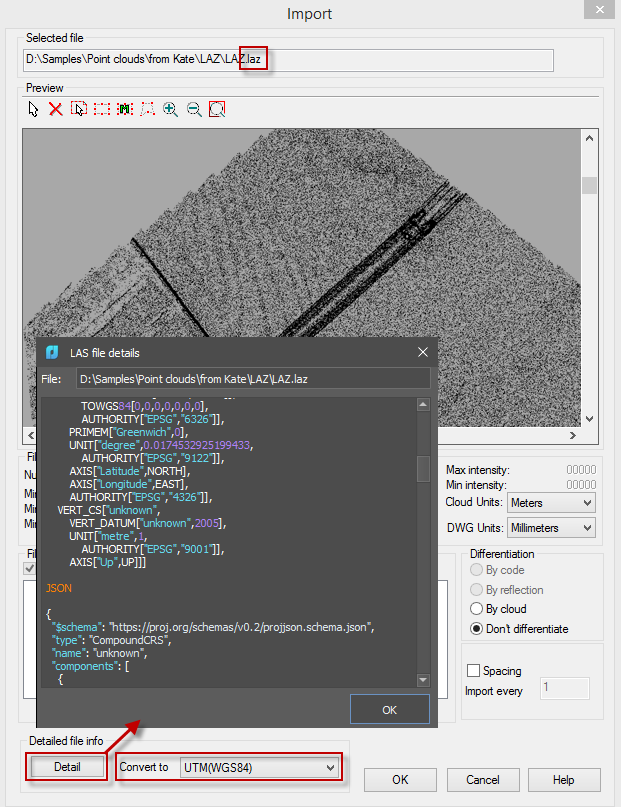
Task: Zoom out of the preview
Action: (194, 109)
